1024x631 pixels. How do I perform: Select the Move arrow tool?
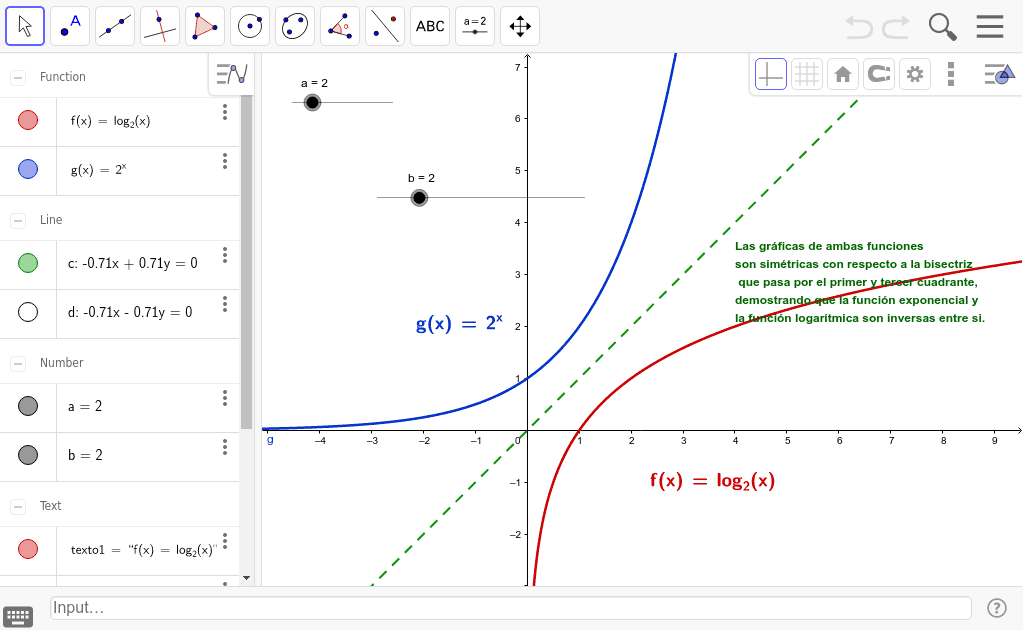(25, 26)
